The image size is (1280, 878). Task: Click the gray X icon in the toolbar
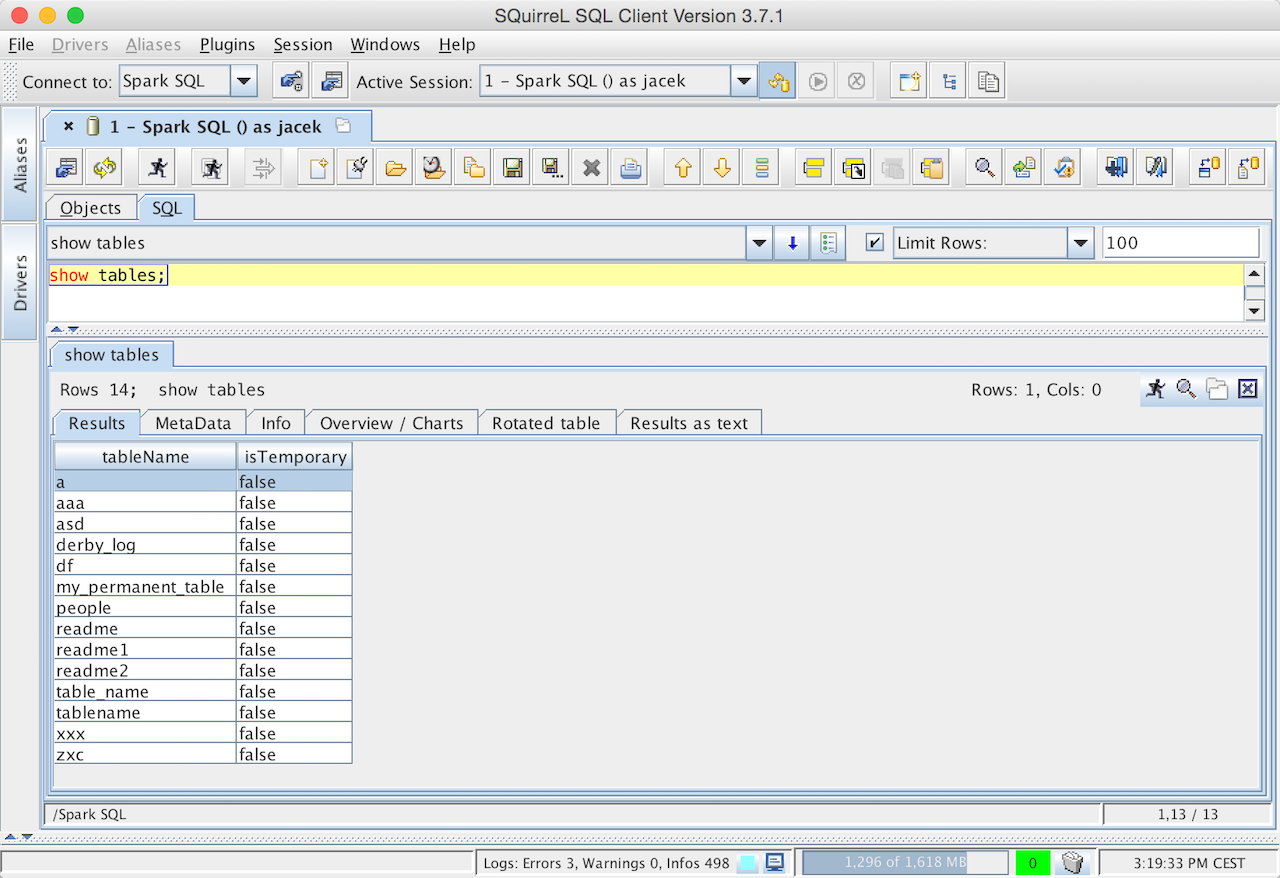(591, 168)
